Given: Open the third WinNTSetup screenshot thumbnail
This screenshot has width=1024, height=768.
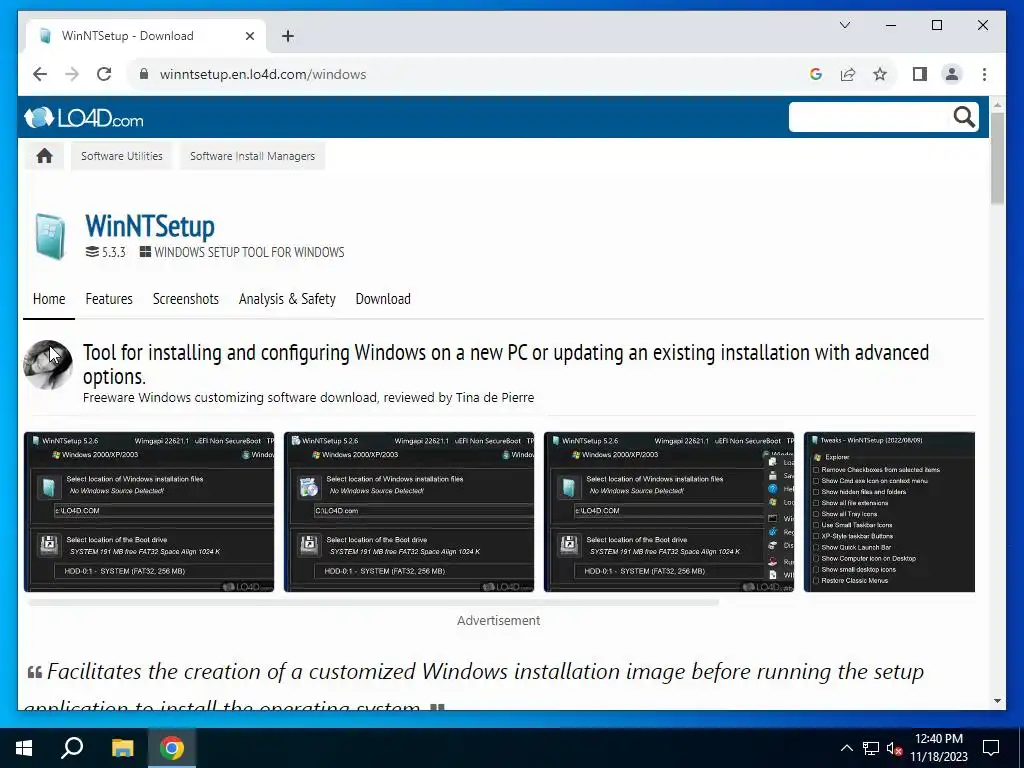Looking at the screenshot, I should pyautogui.click(x=669, y=512).
